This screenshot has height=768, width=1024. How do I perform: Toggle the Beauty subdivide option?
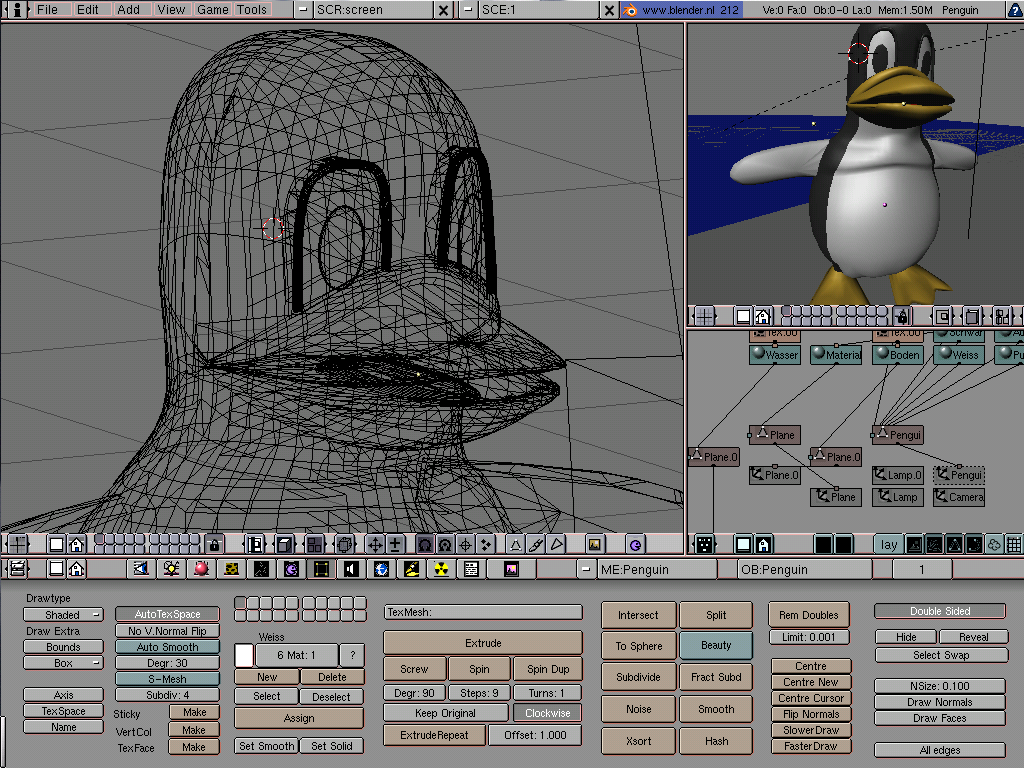[x=716, y=645]
